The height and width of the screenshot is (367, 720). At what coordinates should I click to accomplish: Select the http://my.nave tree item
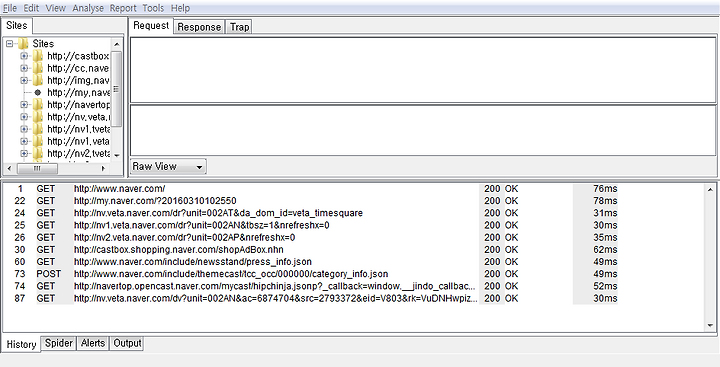click(79, 92)
